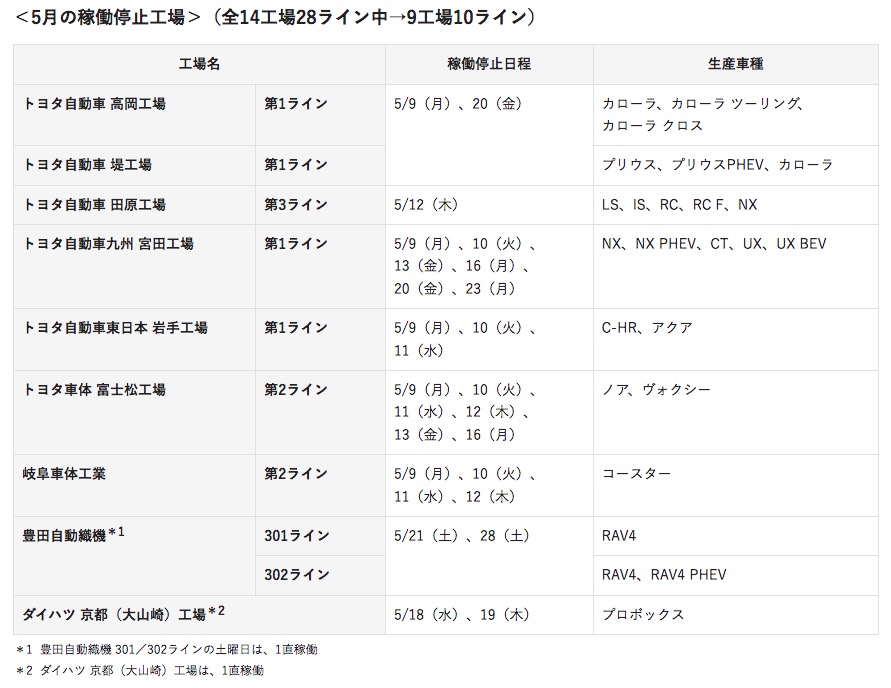Select the トヨタ自動車九州 宮田工場 cell

[135, 266]
